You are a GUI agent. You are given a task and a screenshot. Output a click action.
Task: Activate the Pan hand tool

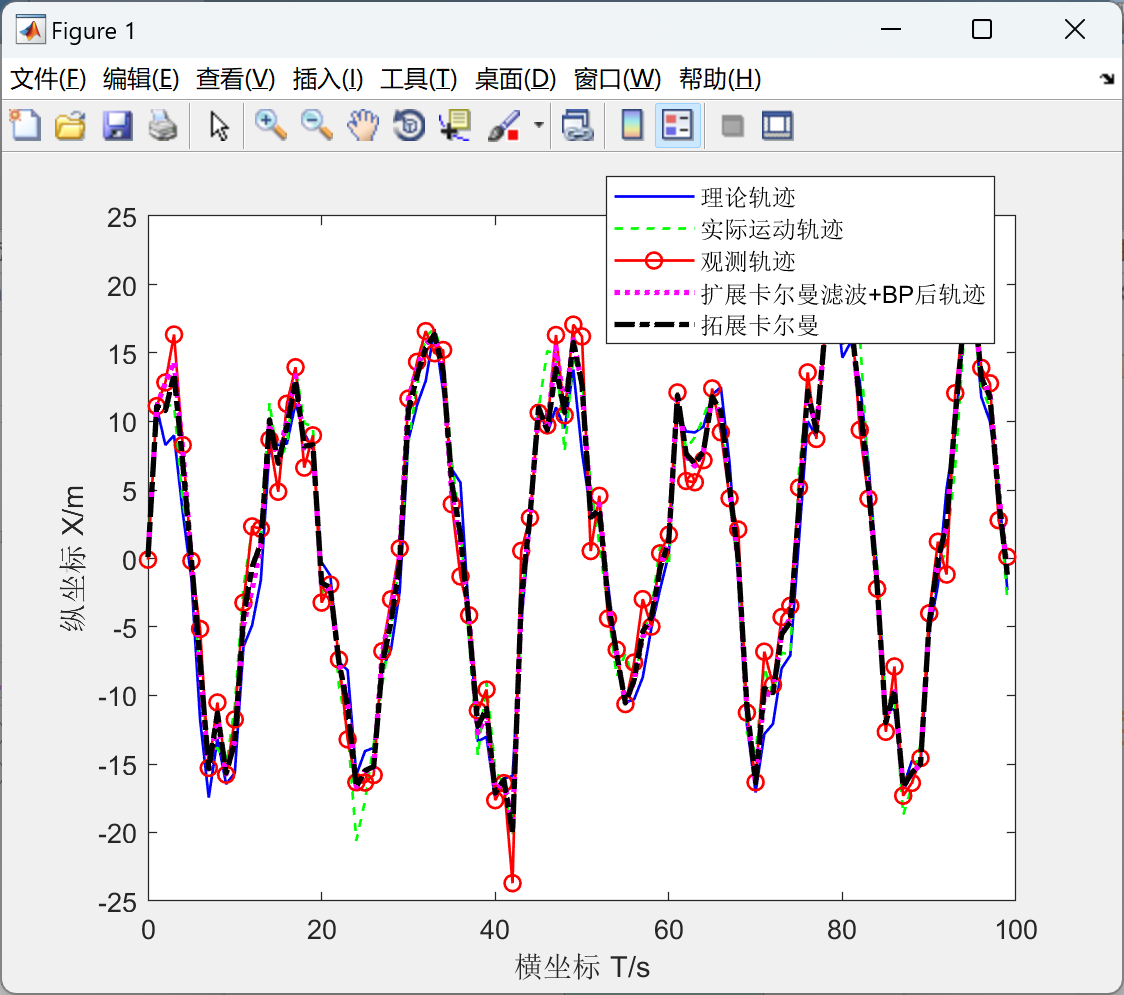click(x=363, y=125)
